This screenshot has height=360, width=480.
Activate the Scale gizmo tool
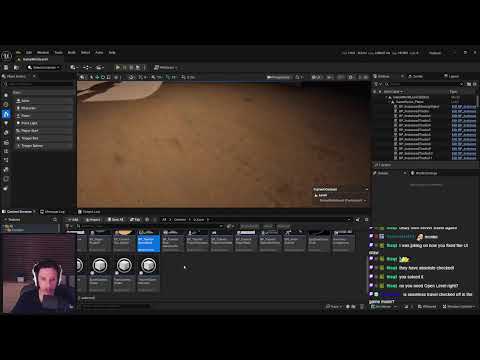[109, 77]
